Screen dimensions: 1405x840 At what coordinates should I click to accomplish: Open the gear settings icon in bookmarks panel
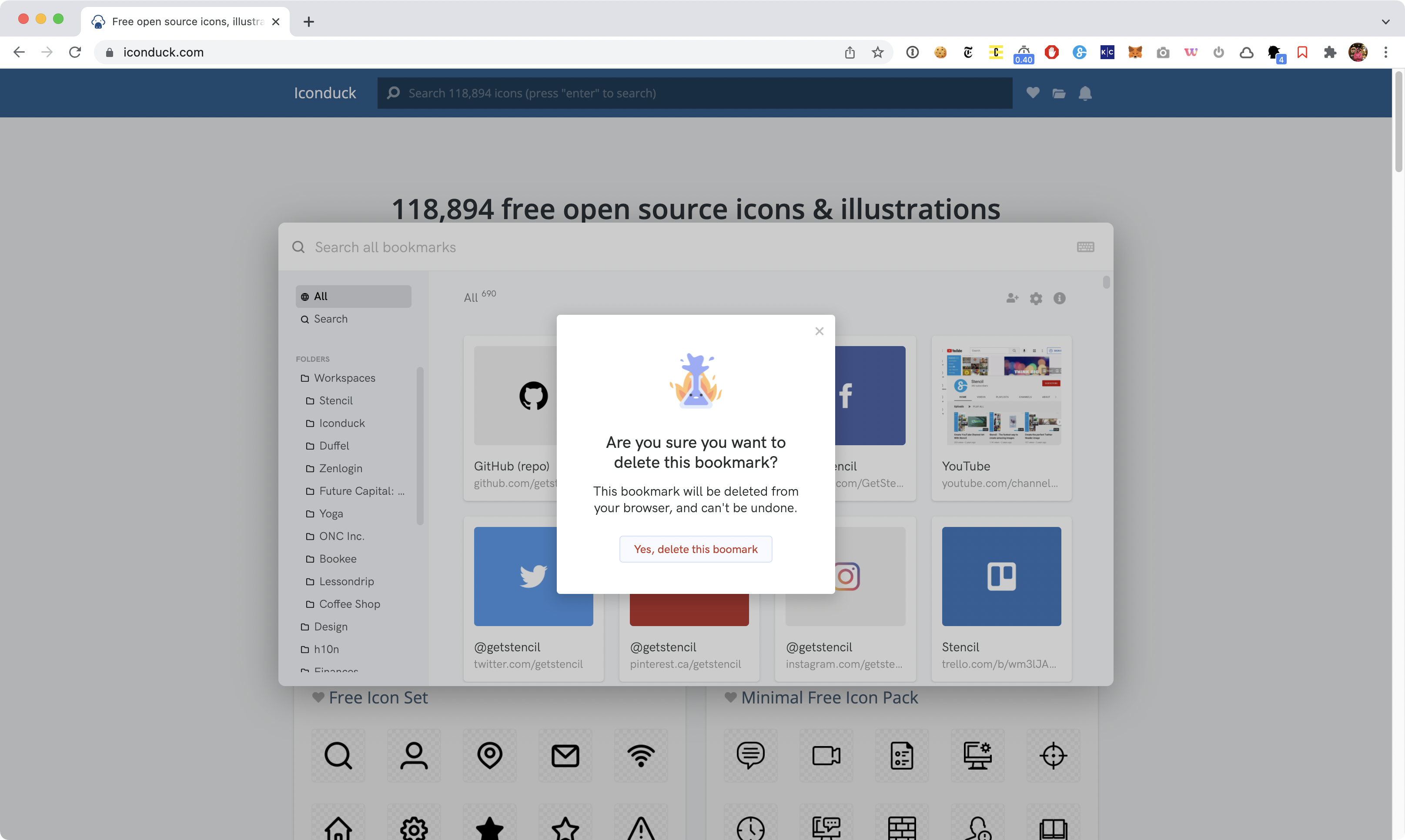pyautogui.click(x=1036, y=298)
